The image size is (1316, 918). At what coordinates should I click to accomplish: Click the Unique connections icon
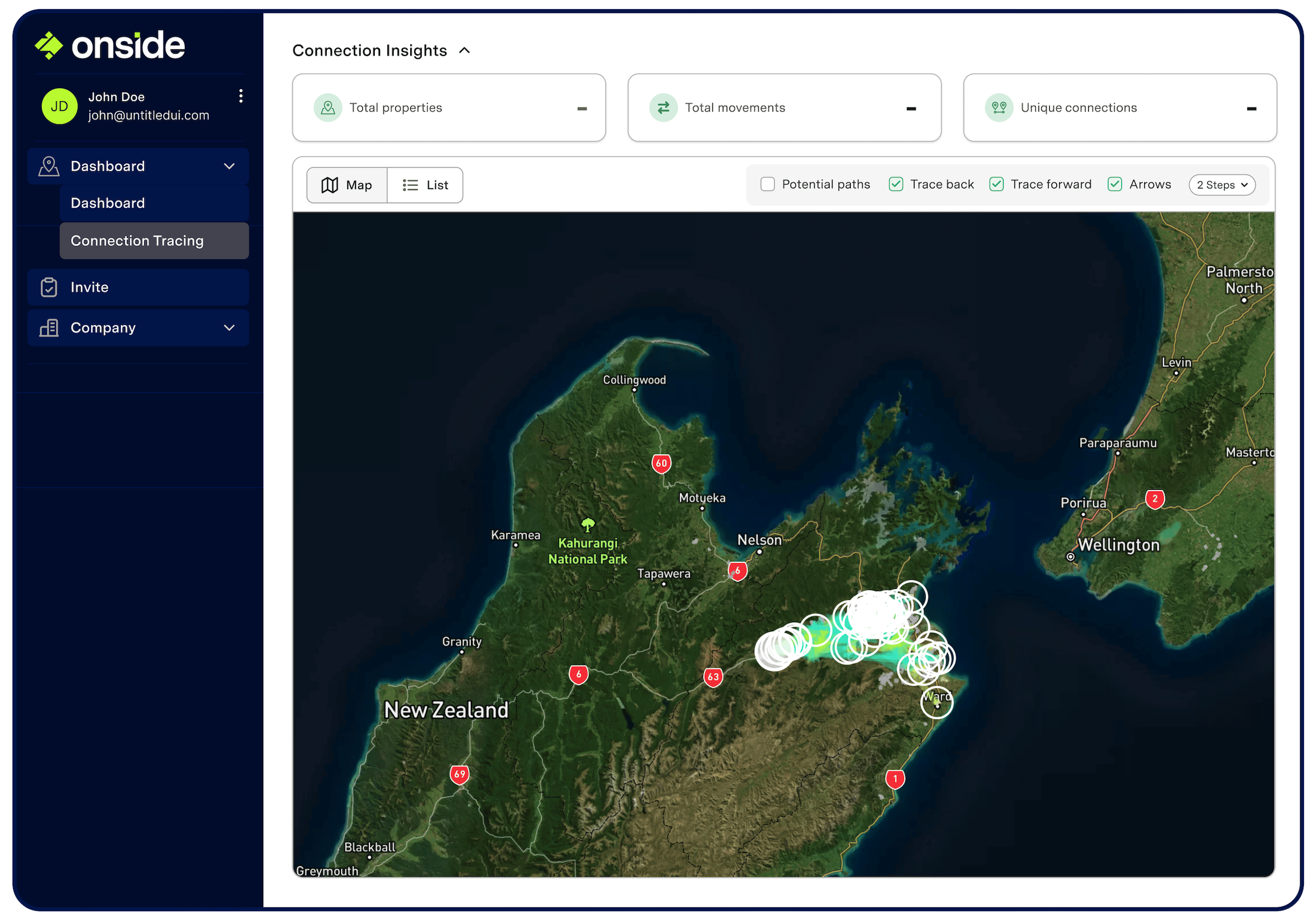pos(999,108)
